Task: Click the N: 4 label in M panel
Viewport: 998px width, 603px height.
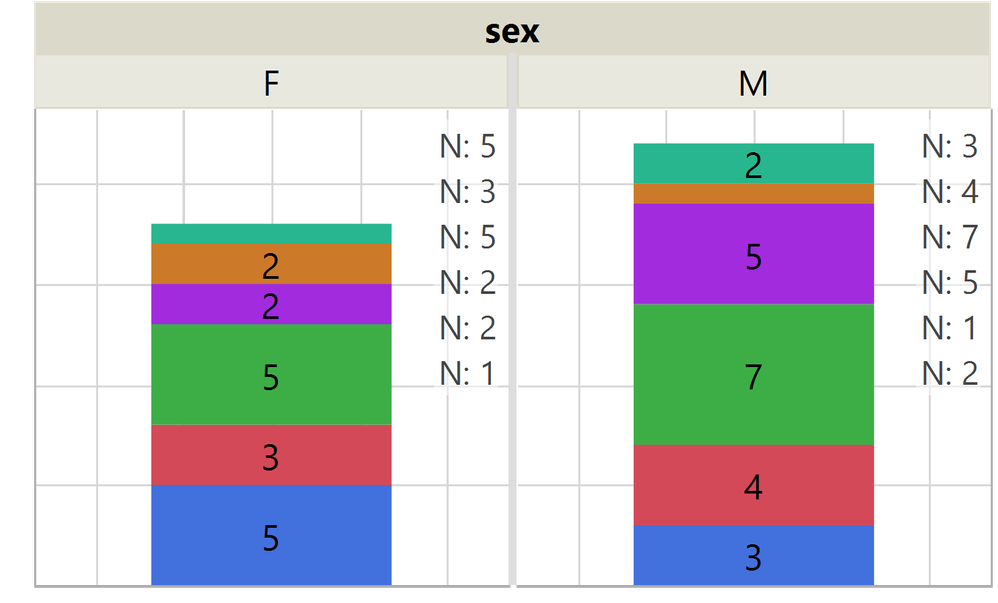Action: [x=949, y=192]
